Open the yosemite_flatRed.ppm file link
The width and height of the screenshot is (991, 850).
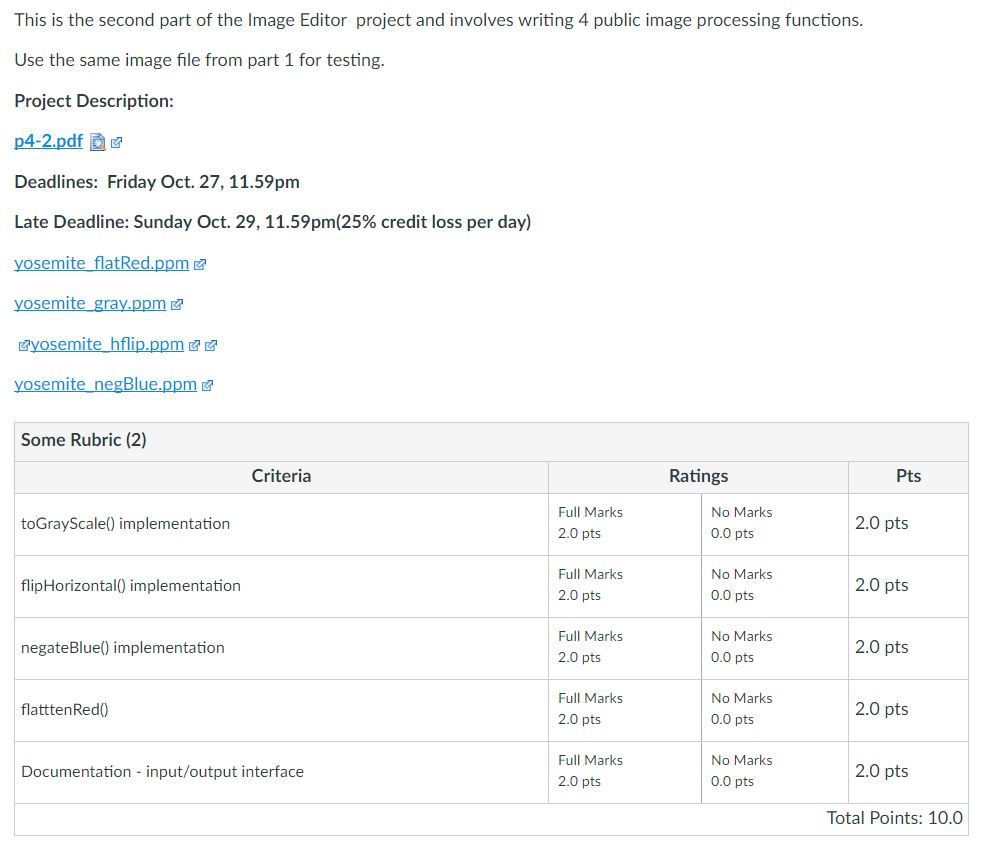click(x=101, y=263)
